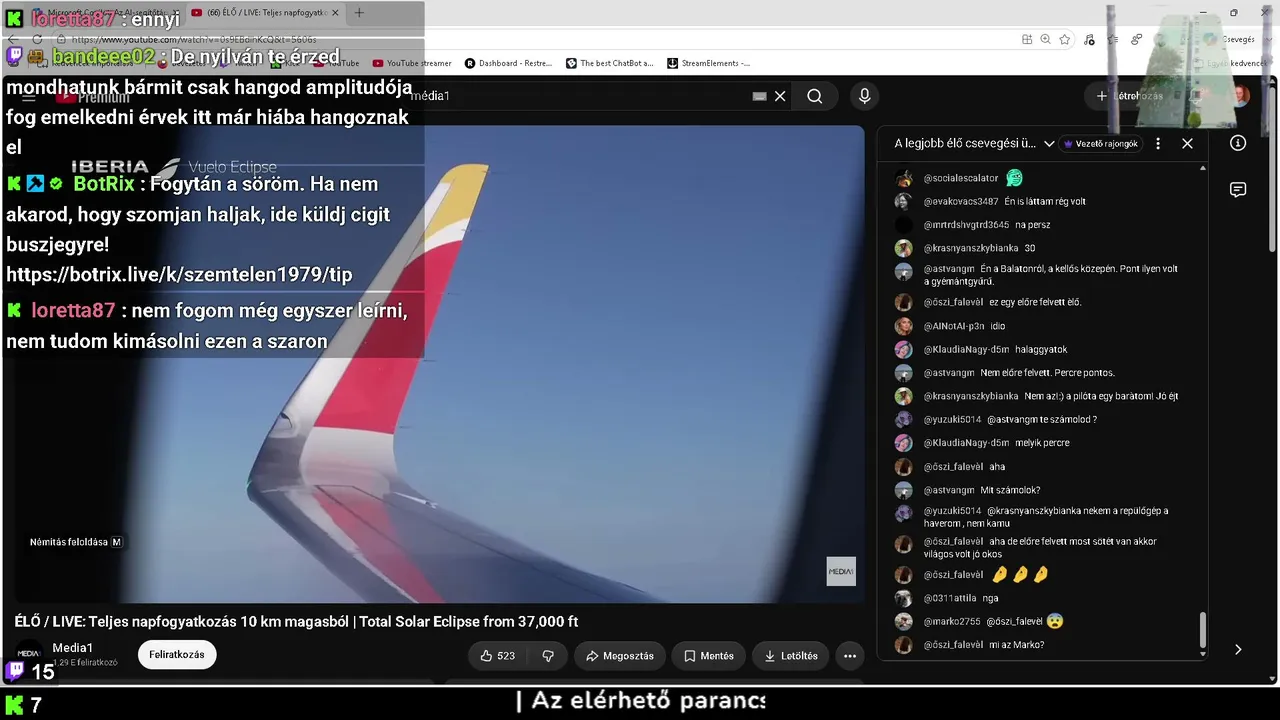
Task: Clear the search box with the X icon
Action: [780, 96]
